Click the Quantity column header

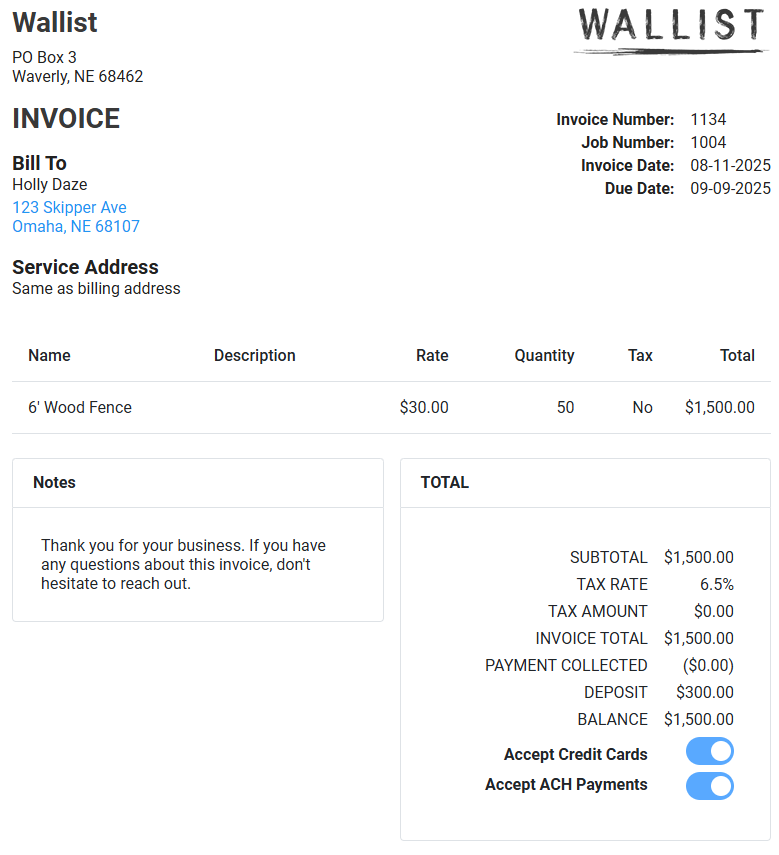pos(544,356)
